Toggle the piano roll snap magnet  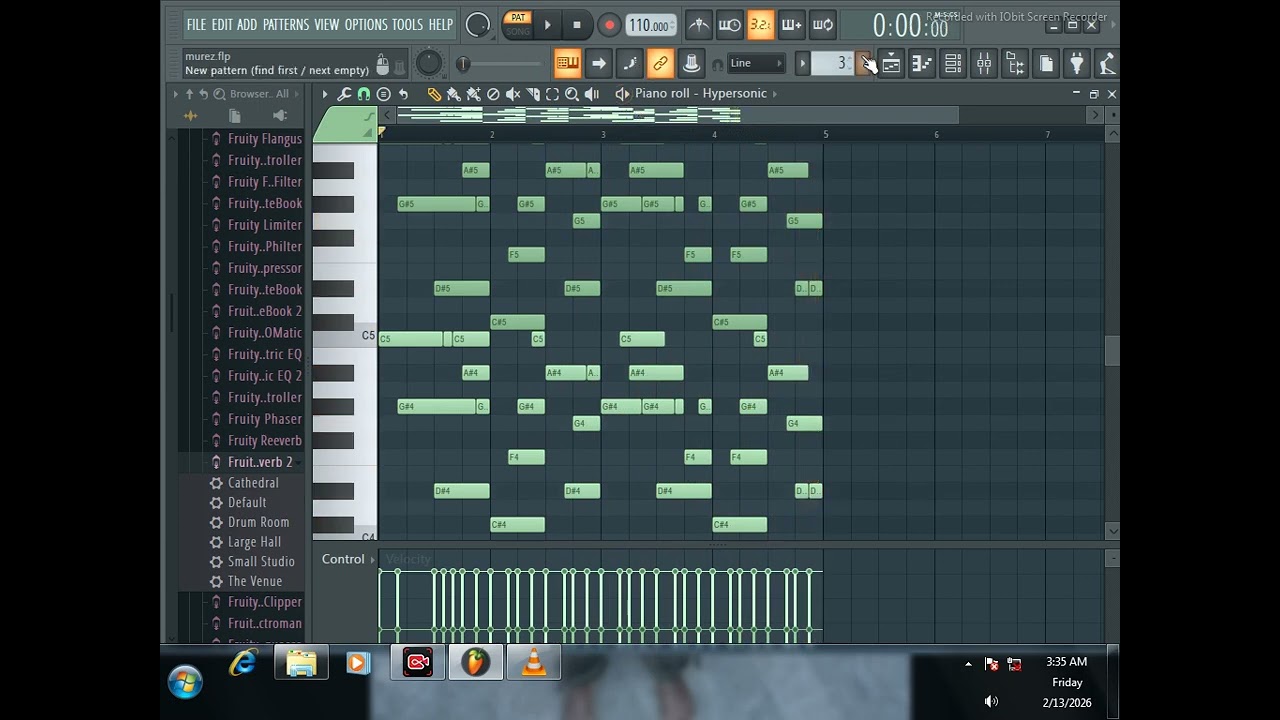364,94
